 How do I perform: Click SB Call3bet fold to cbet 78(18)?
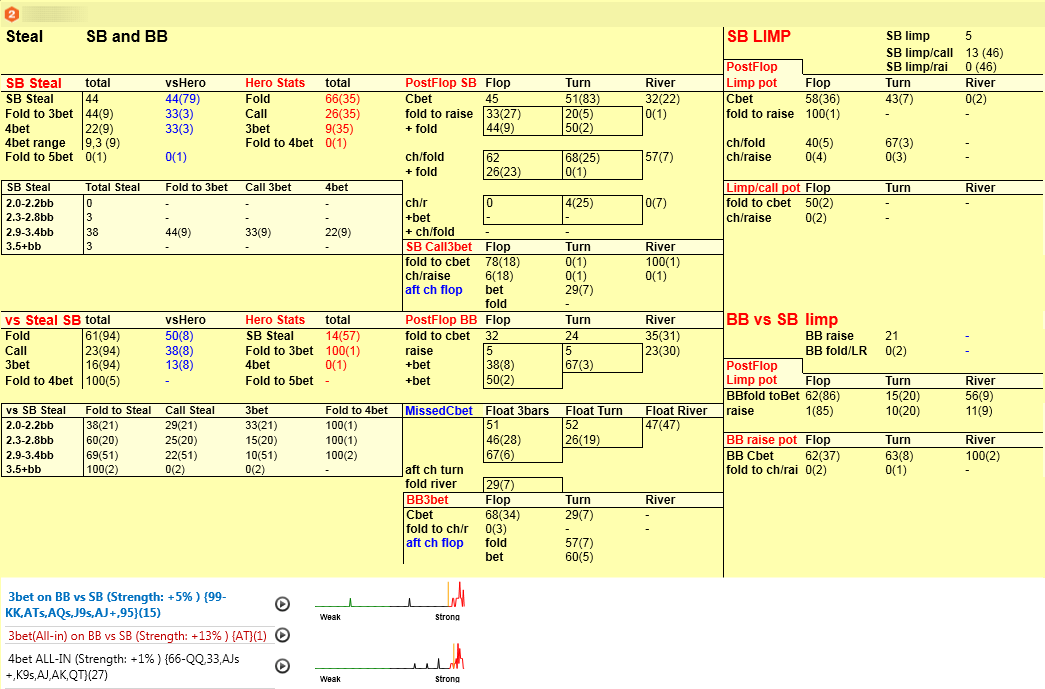coord(503,262)
